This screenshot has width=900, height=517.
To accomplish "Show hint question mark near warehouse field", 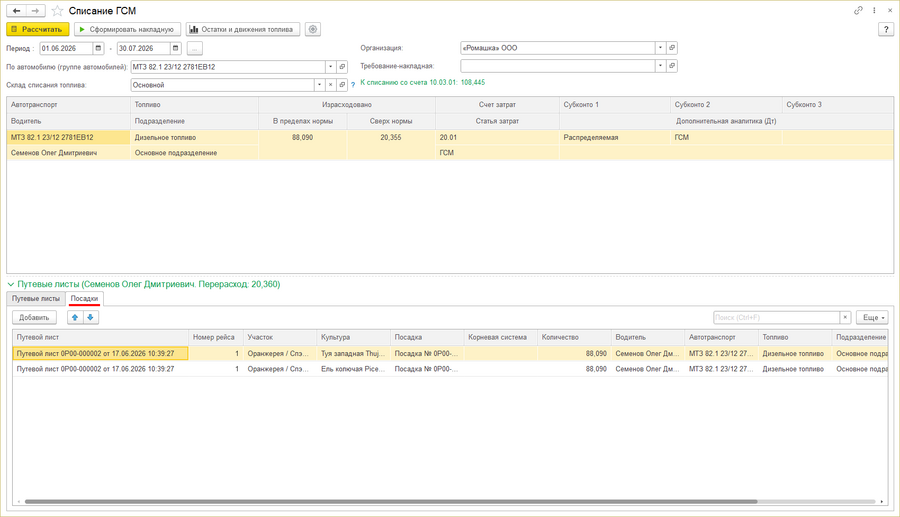I will tap(353, 85).
